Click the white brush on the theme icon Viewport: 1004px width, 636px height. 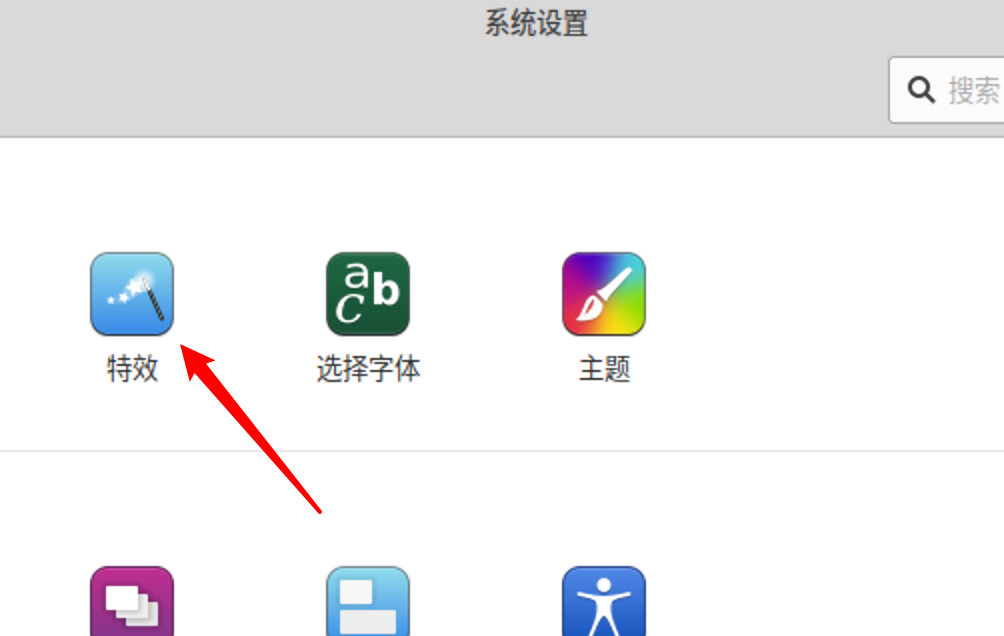click(x=604, y=294)
